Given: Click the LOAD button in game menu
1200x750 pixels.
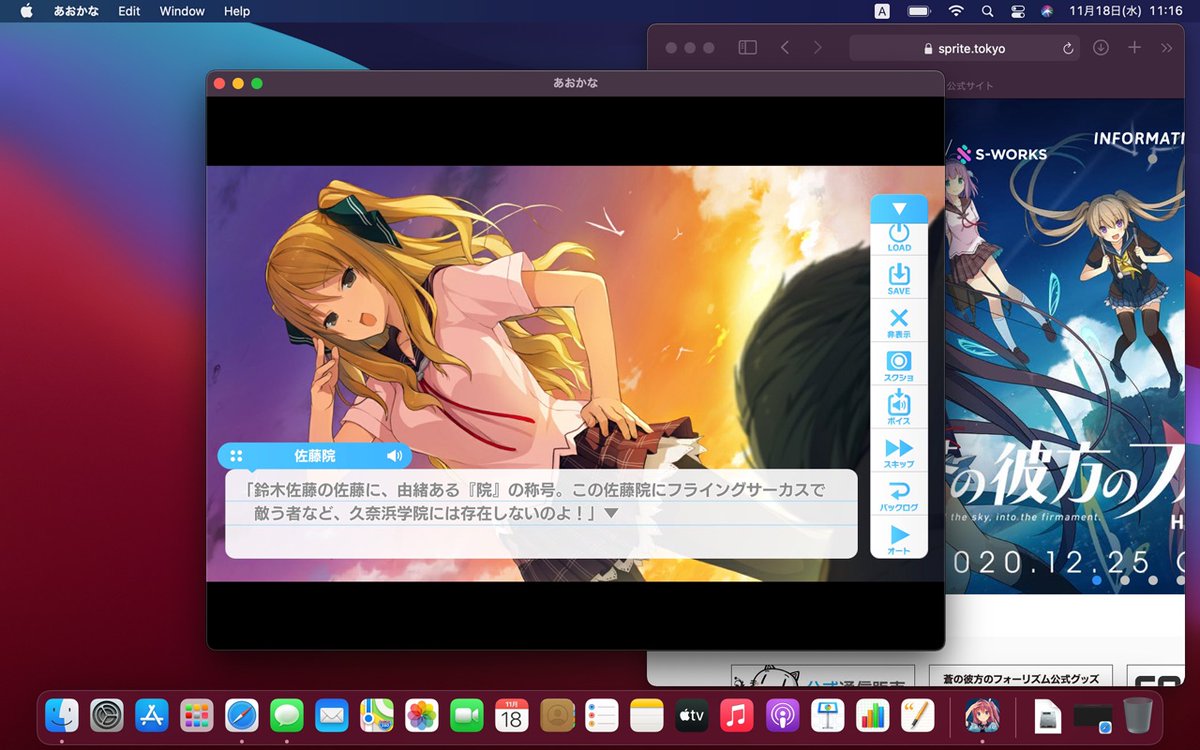Looking at the screenshot, I should (x=899, y=237).
